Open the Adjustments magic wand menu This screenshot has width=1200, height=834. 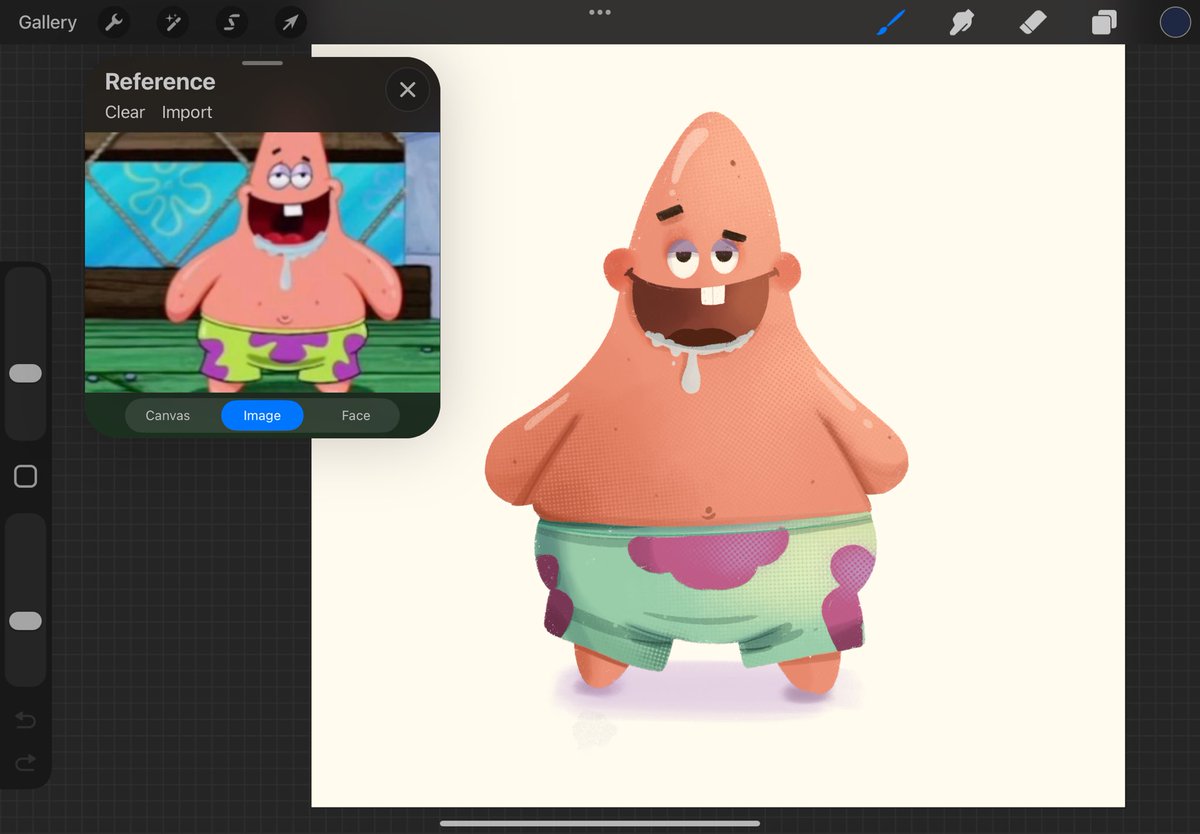(173, 22)
